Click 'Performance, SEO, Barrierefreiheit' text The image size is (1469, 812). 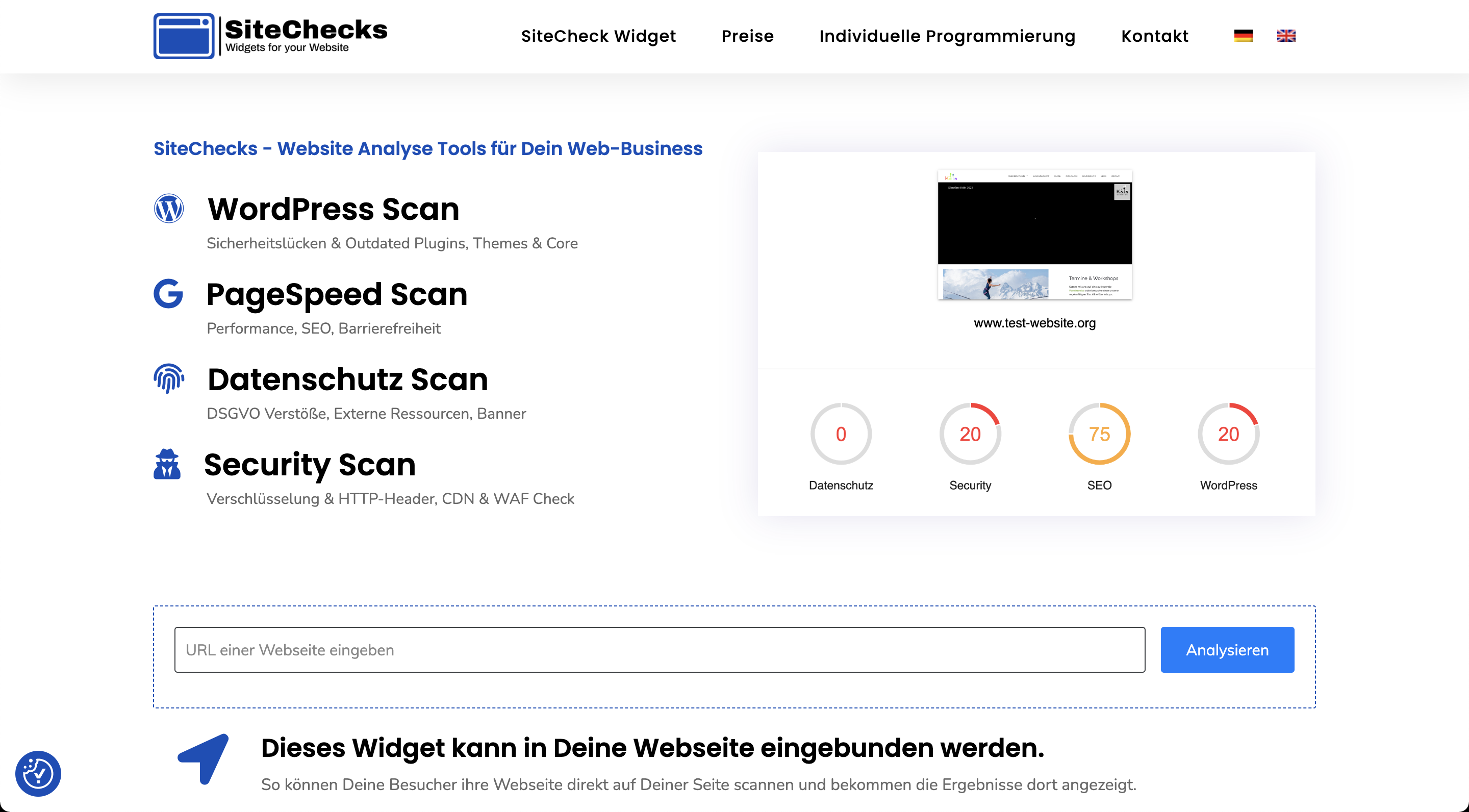pos(324,328)
